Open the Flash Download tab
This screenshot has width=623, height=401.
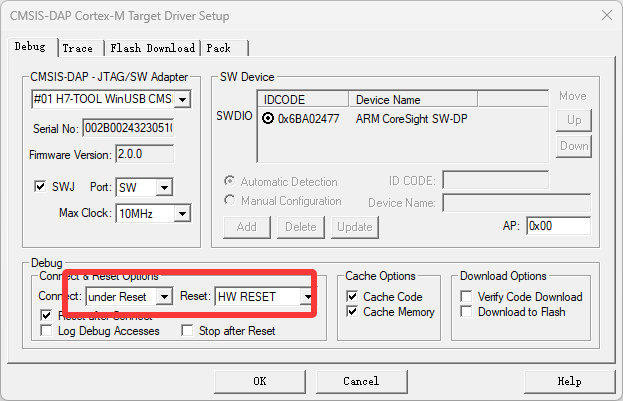[x=152, y=48]
